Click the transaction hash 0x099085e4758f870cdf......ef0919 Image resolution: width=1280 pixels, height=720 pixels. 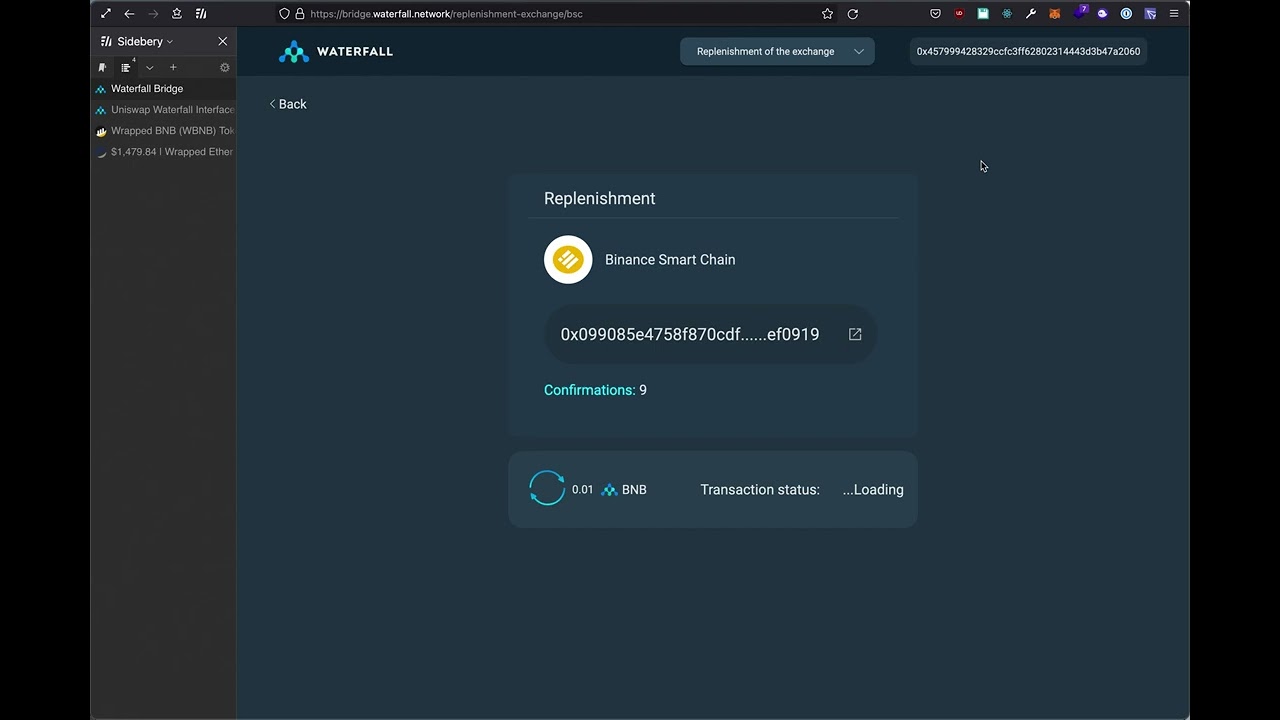point(690,334)
